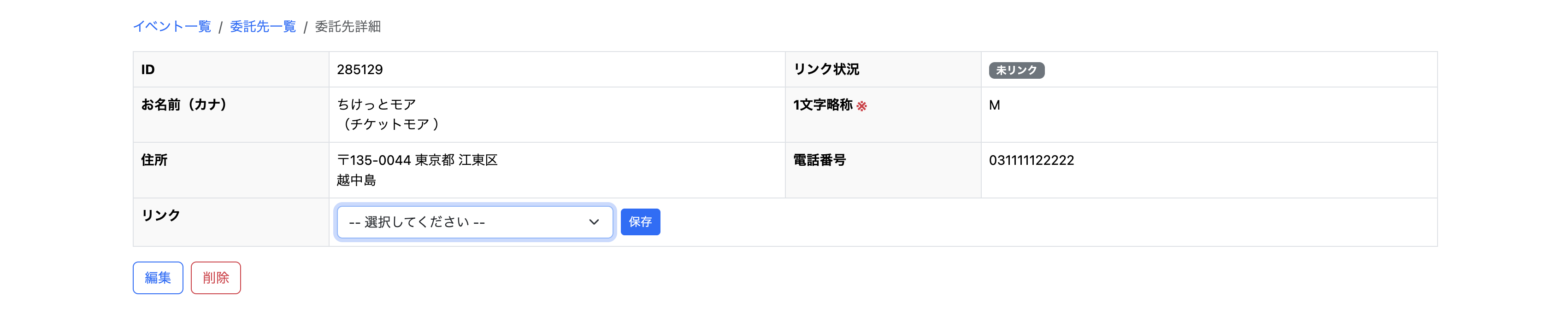Screen dimensions: 1568x326
Task: Select the address 〒135-0044 東京都 江東区
Action: [x=417, y=161]
